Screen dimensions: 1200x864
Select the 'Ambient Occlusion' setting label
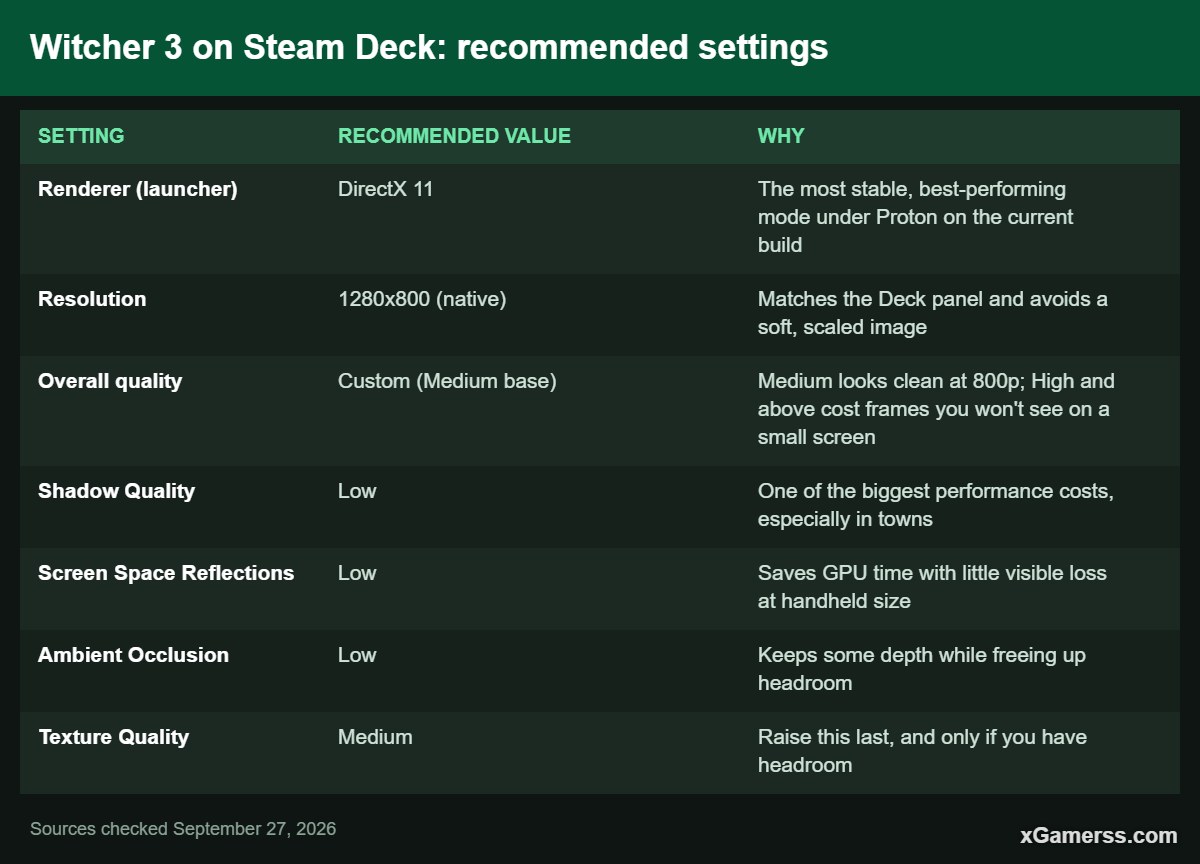[x=133, y=655]
